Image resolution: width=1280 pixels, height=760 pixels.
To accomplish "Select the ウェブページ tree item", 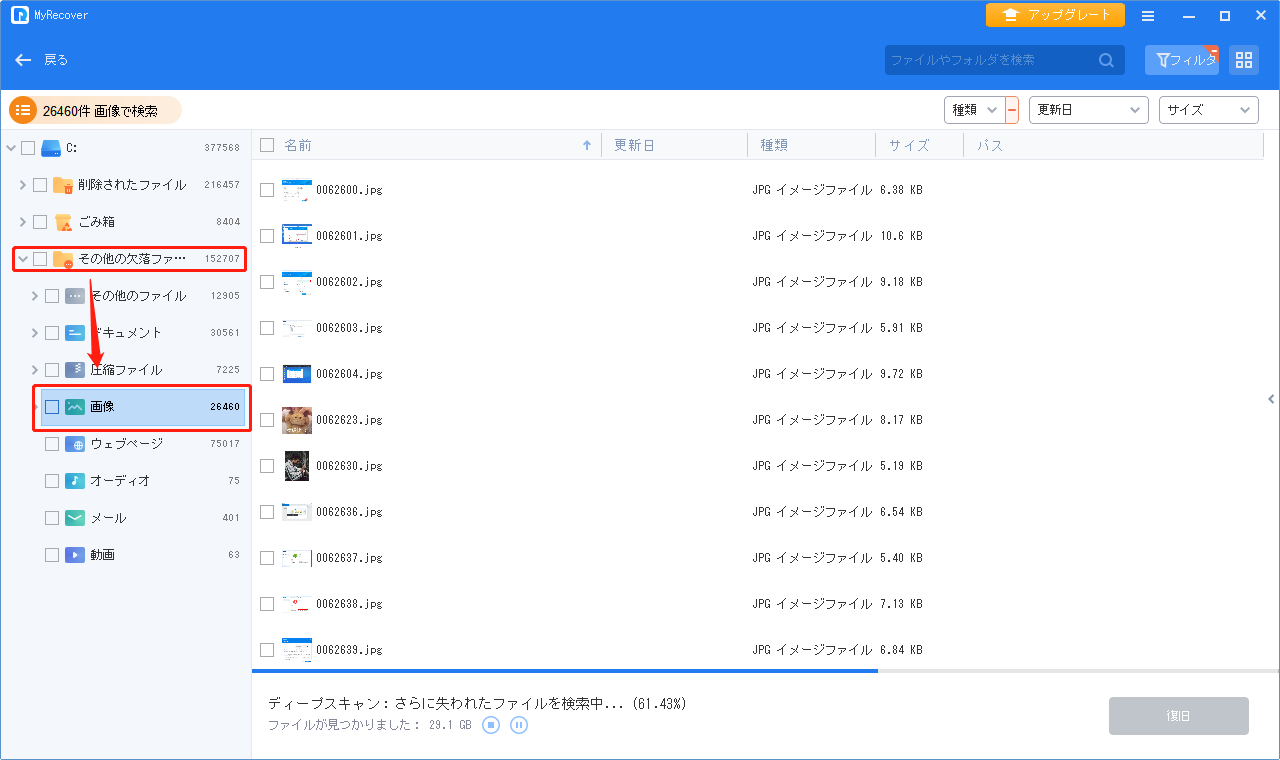I will (126, 444).
